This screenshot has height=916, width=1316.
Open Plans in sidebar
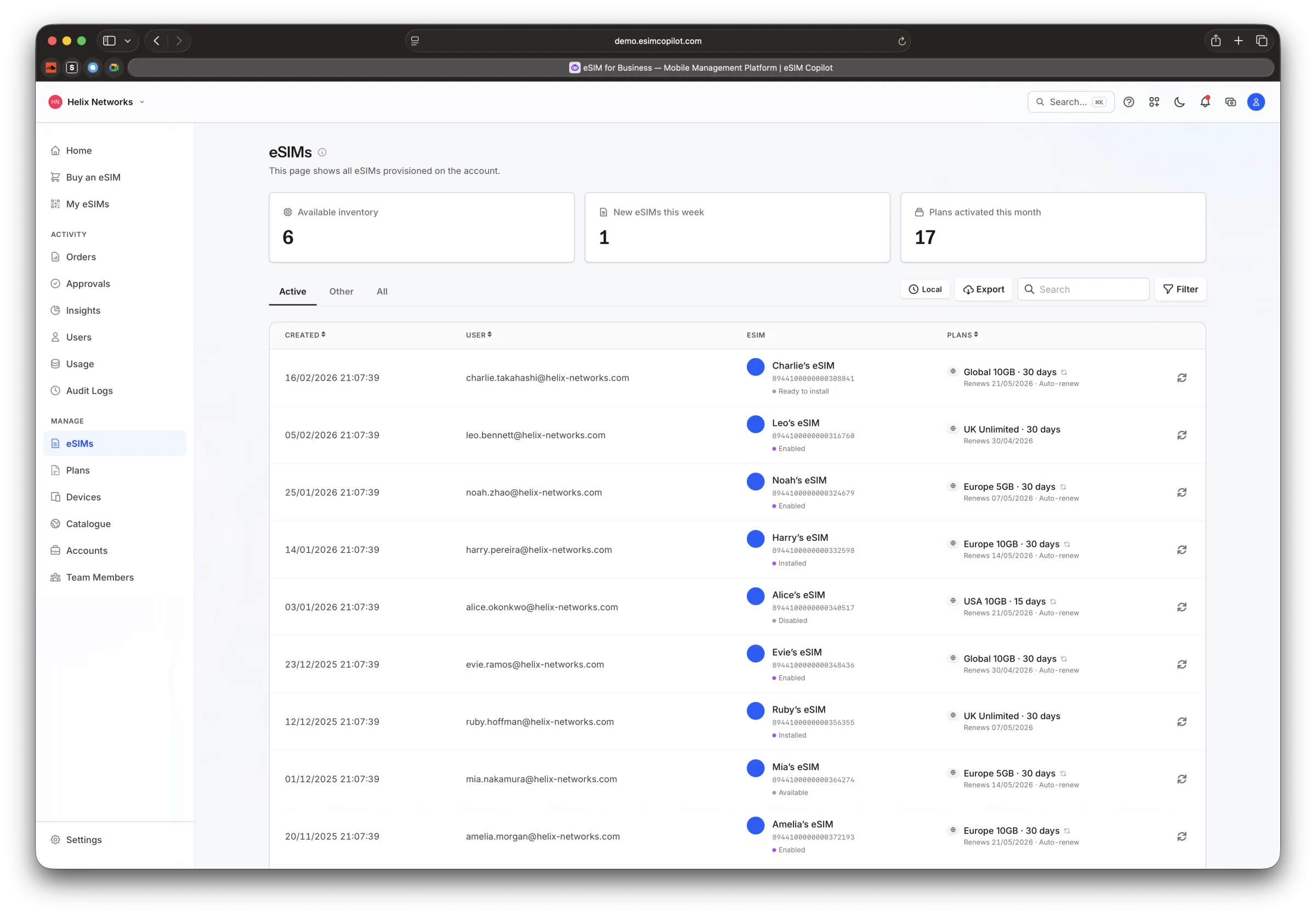(x=115, y=470)
